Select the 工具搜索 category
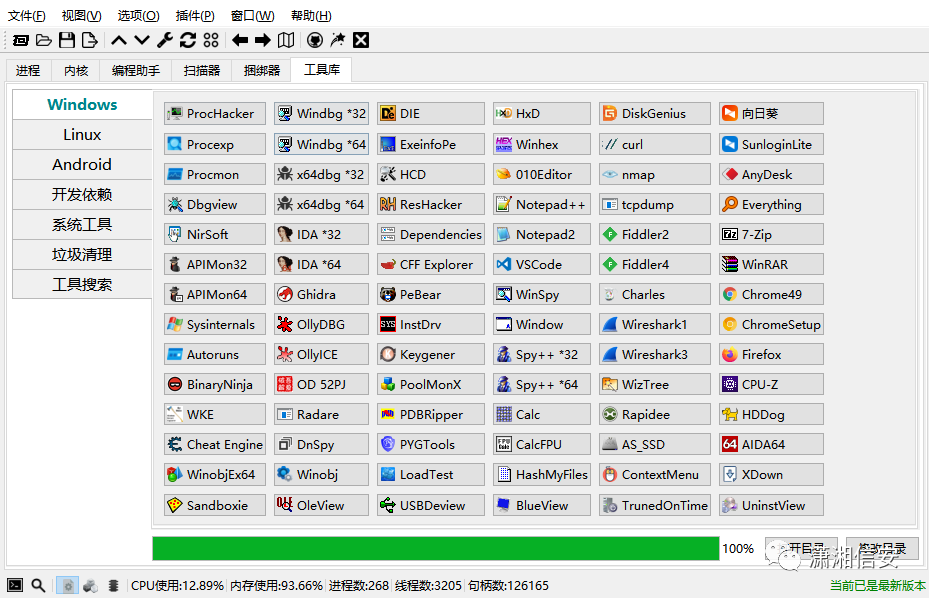Image resolution: width=929 pixels, height=598 pixels. pyautogui.click(x=82, y=285)
